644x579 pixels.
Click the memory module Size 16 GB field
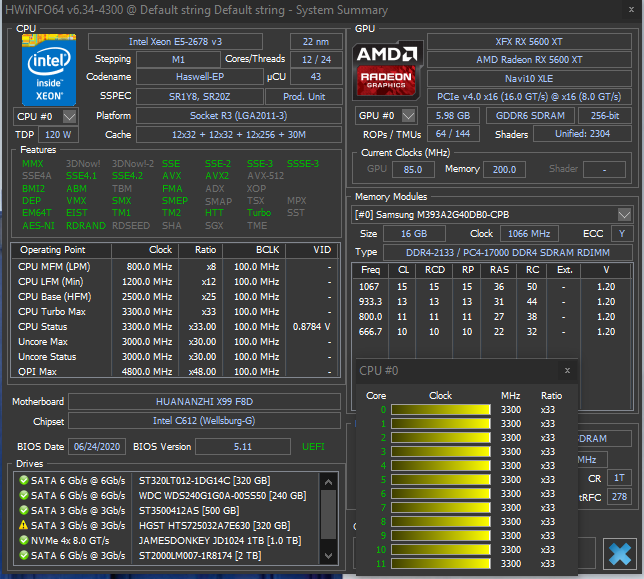click(x=414, y=234)
